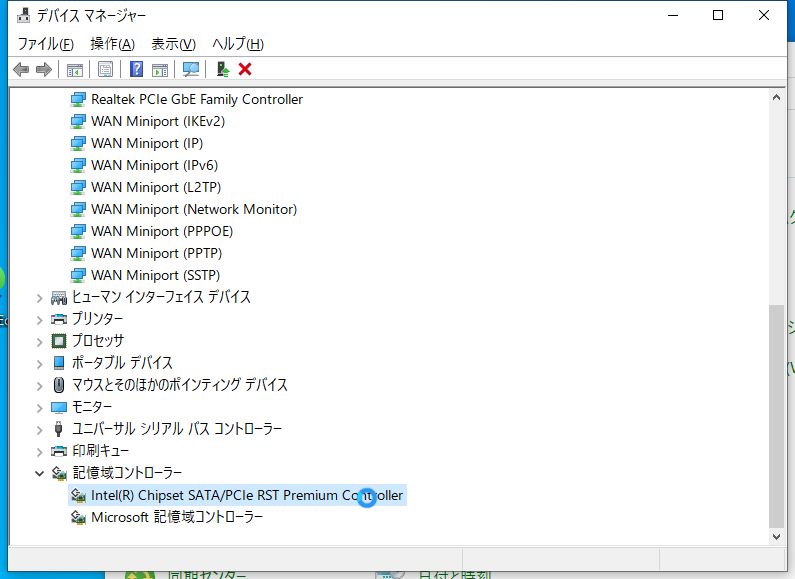Scan for hardware changes via monitor icon

pyautogui.click(x=191, y=69)
